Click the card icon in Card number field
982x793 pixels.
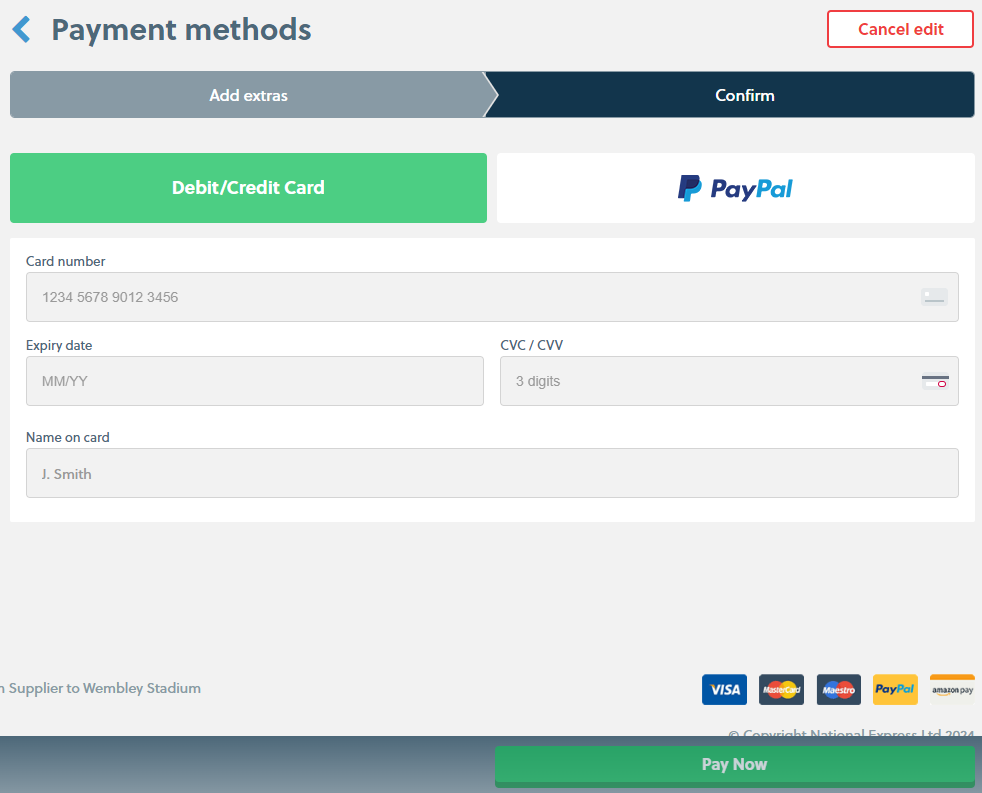(934, 297)
